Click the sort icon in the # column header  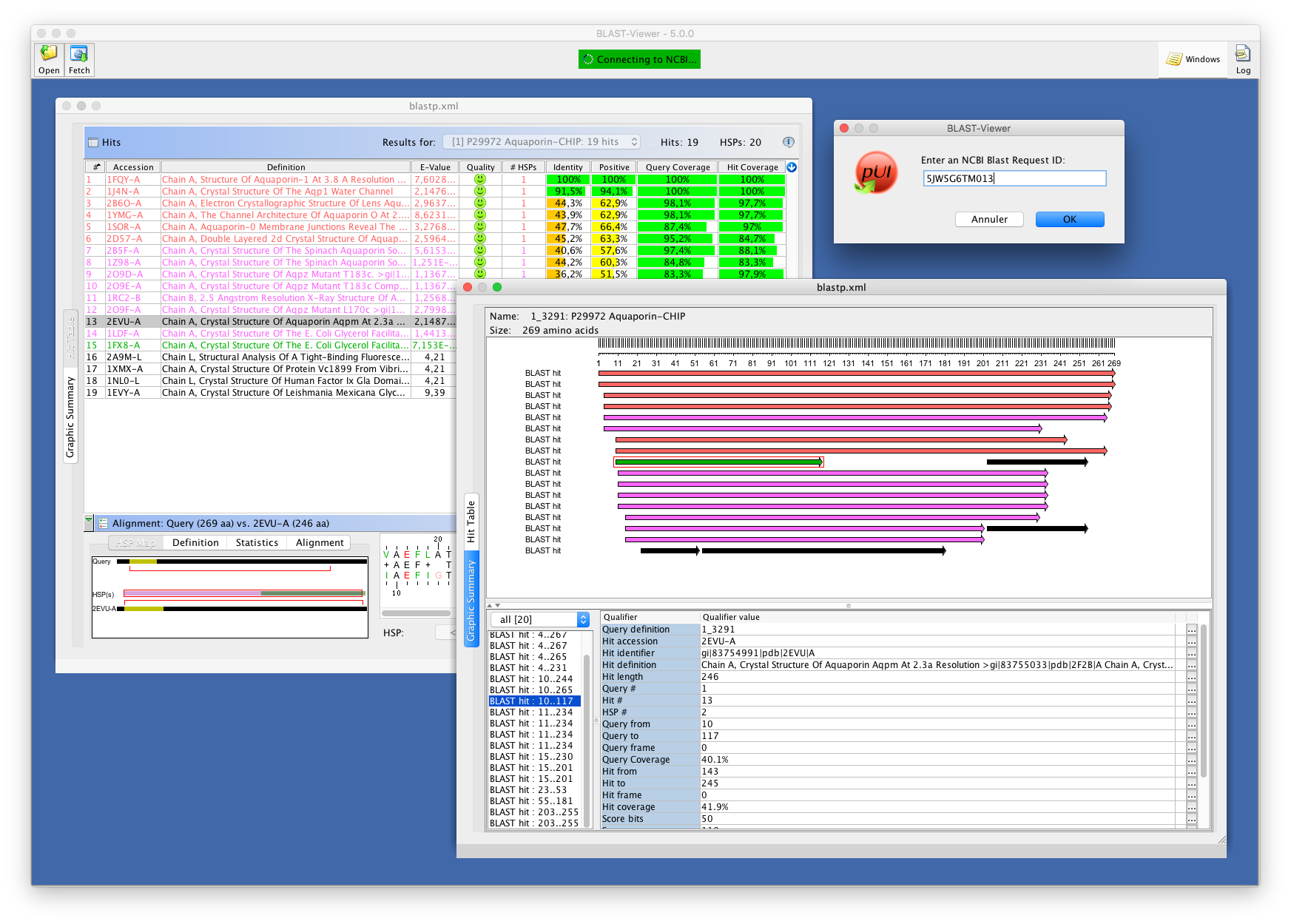(x=95, y=167)
